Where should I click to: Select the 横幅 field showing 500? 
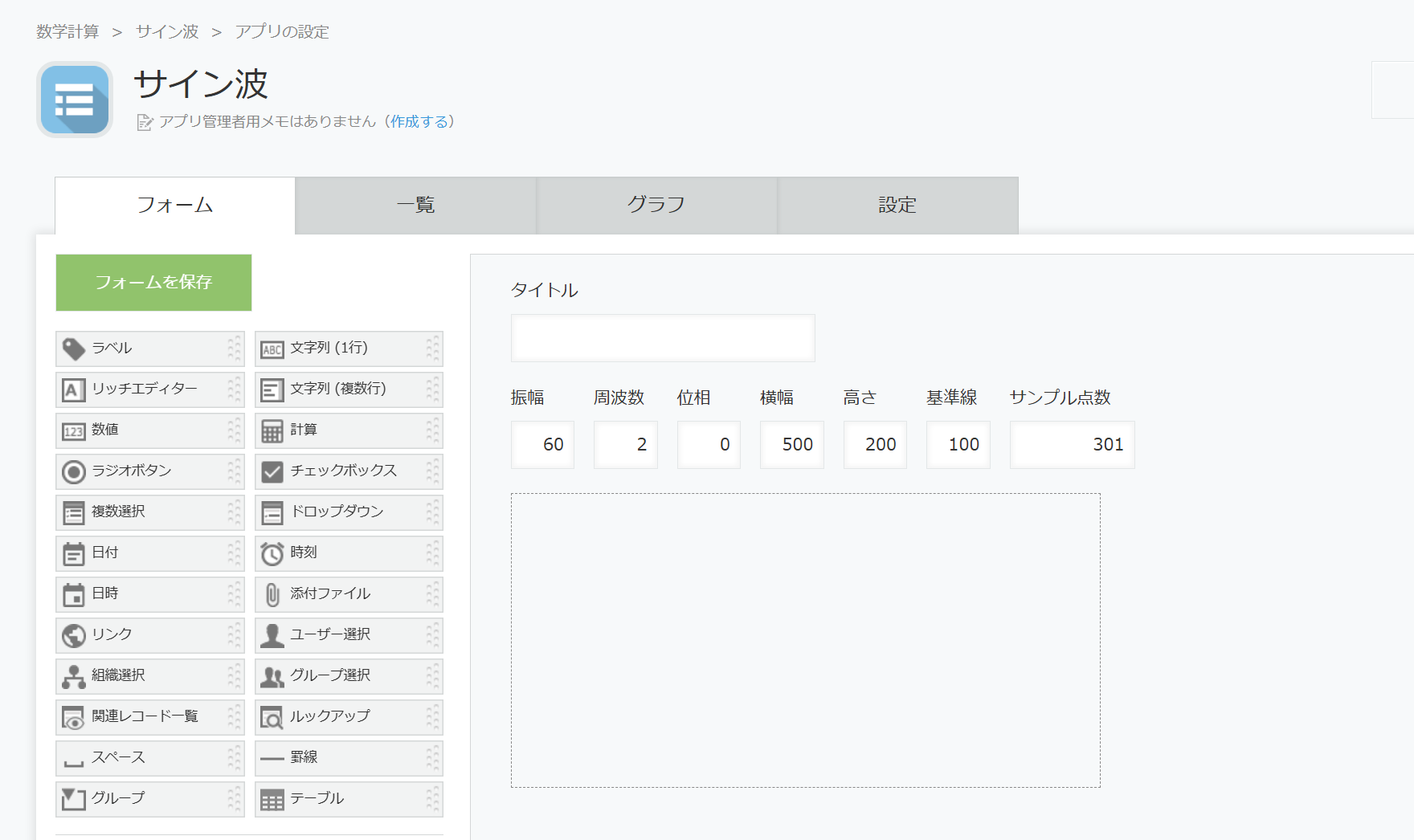(x=792, y=445)
